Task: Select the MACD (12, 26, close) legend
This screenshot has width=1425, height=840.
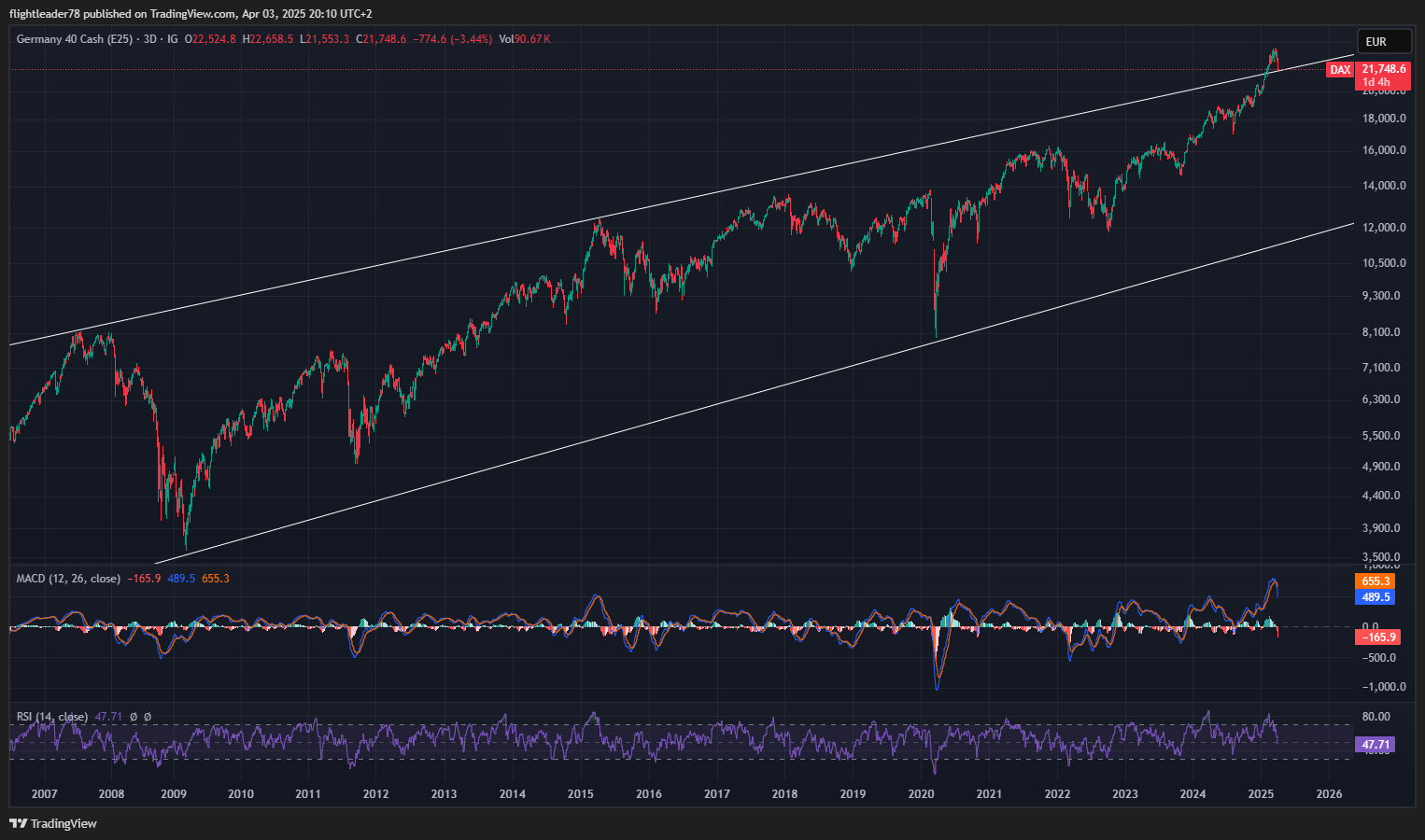Action: coord(68,579)
